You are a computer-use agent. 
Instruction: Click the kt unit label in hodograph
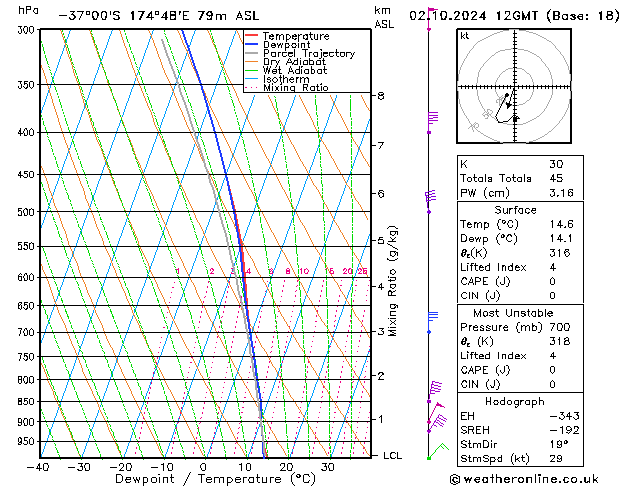pyautogui.click(x=465, y=36)
